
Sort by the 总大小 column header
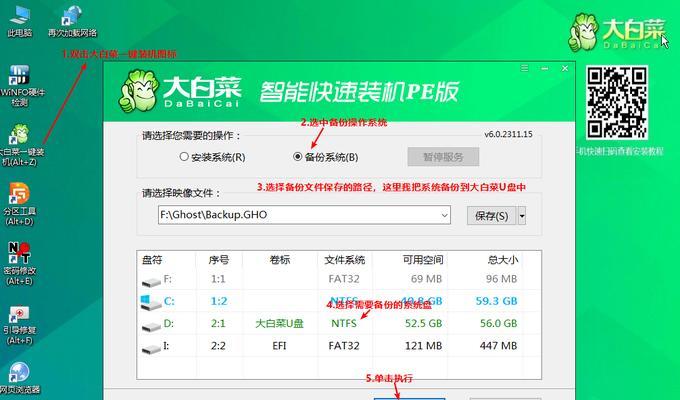coord(503,260)
